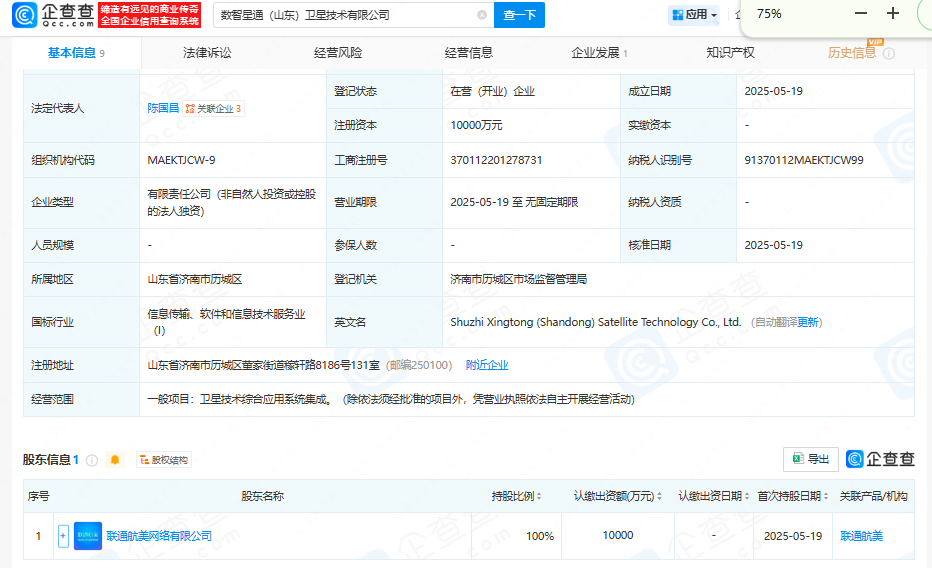Expand shareholder row with plus icon

click(63, 536)
